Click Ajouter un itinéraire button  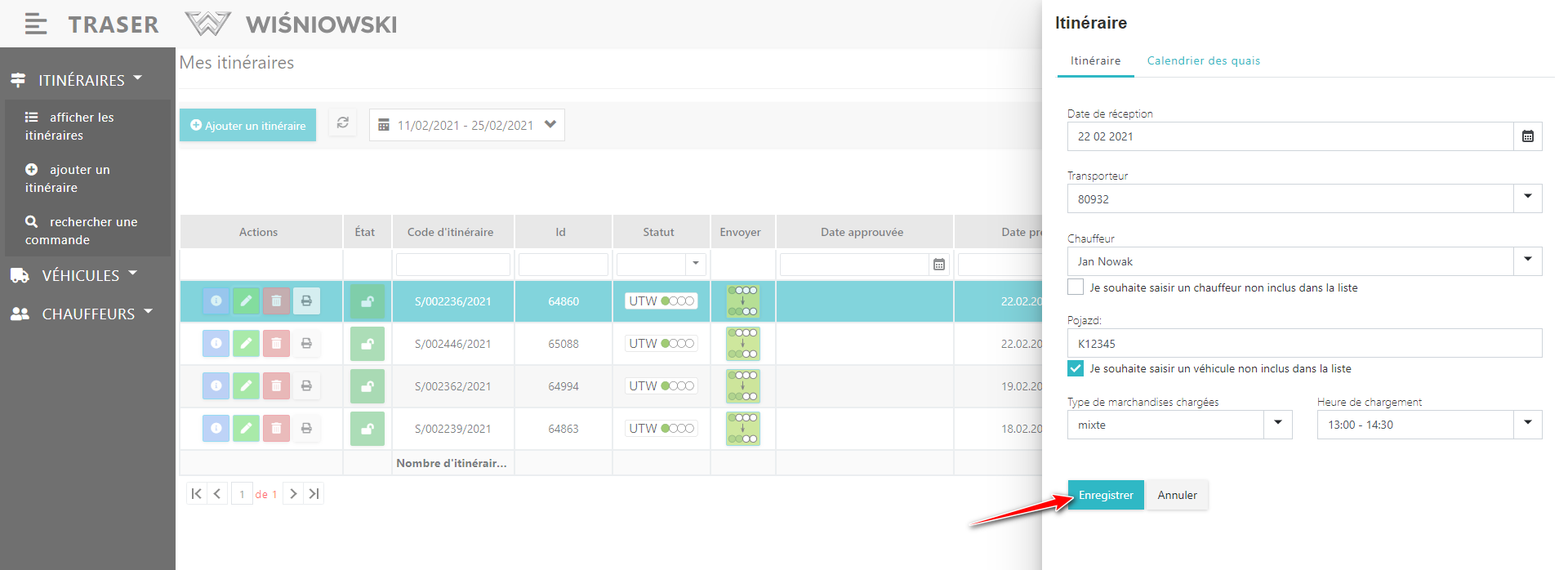pos(247,125)
